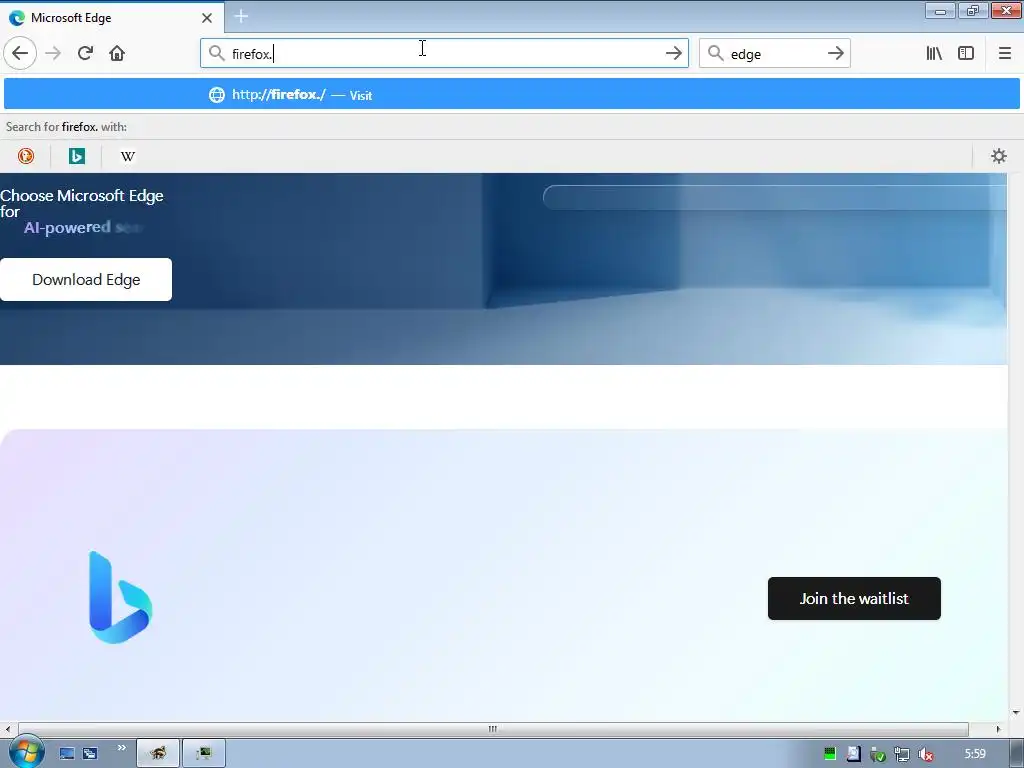Expand the quick launch chevron
Viewport: 1024px width, 768px height.
coord(121,748)
